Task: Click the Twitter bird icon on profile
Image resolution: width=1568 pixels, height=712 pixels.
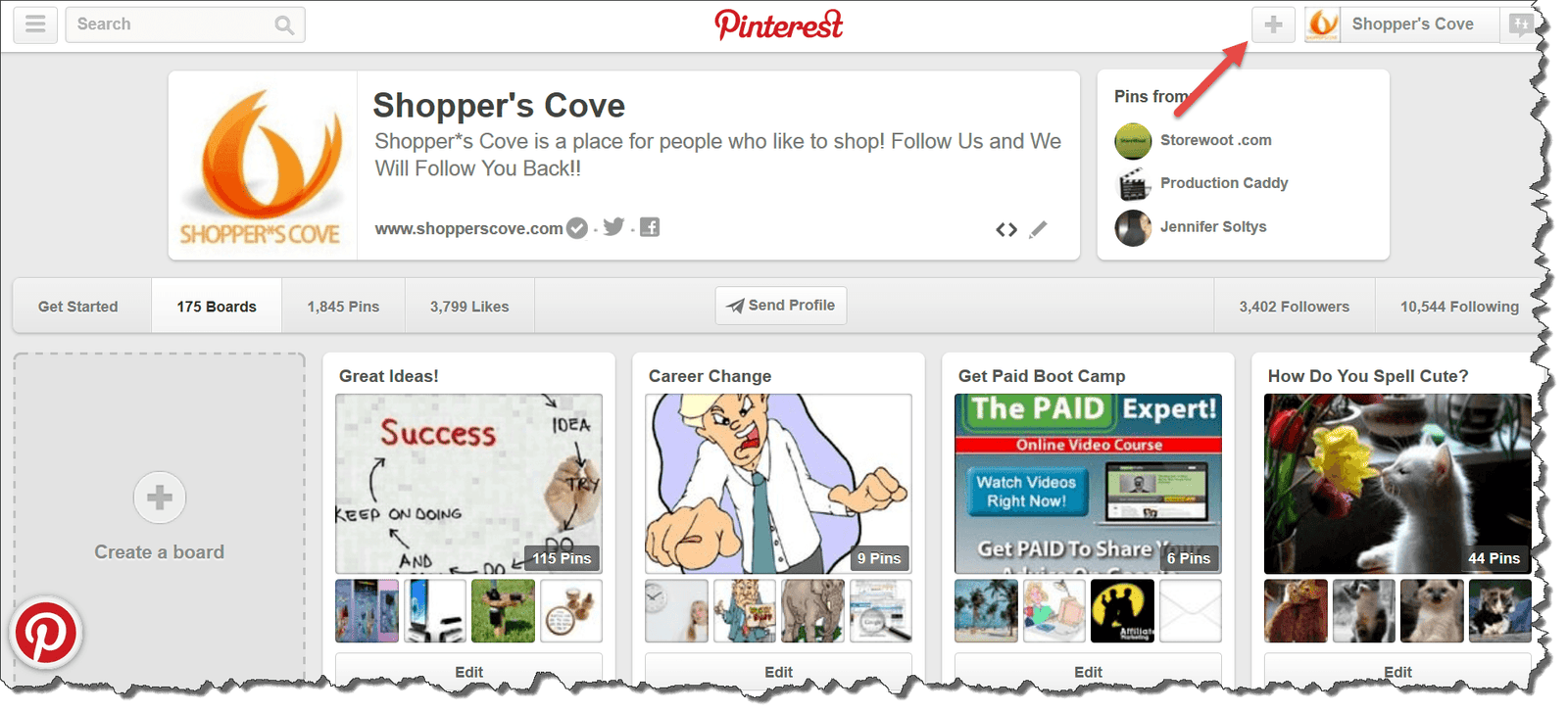Action: click(x=614, y=227)
